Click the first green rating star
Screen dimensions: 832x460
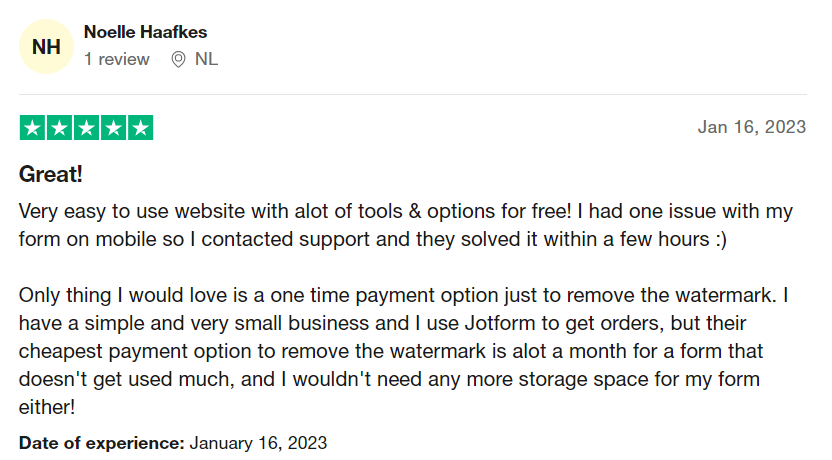pos(31,128)
